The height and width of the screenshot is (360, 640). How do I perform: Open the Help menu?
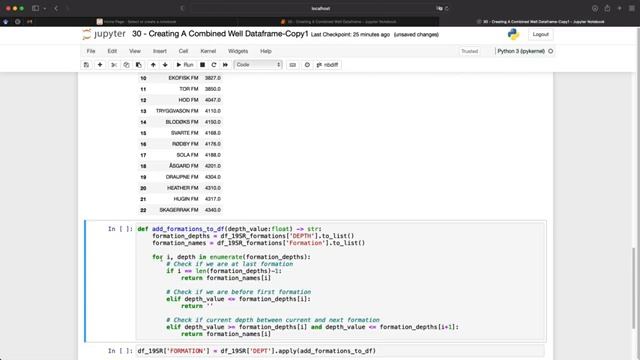click(x=266, y=51)
